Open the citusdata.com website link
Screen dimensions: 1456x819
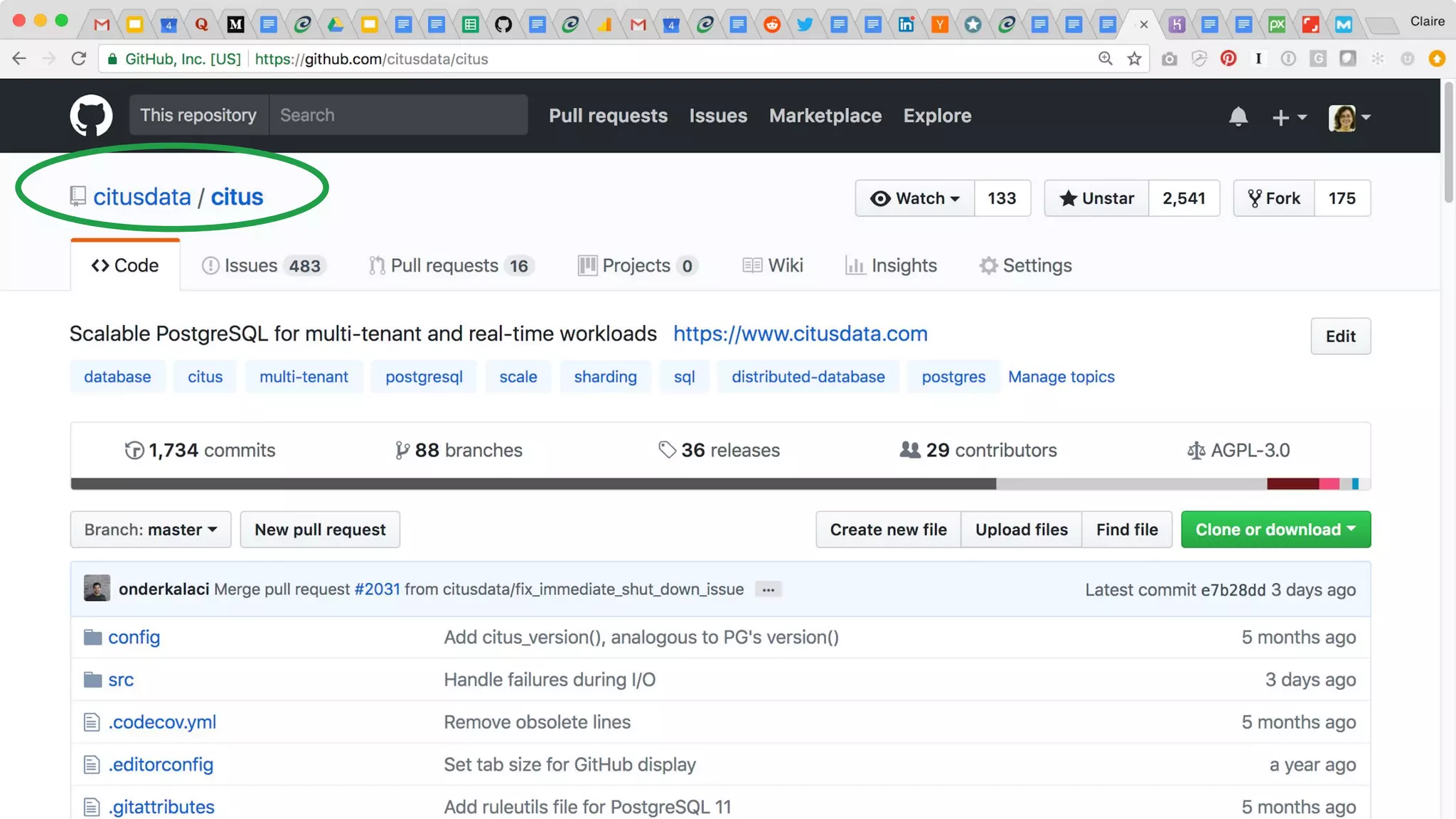[800, 333]
